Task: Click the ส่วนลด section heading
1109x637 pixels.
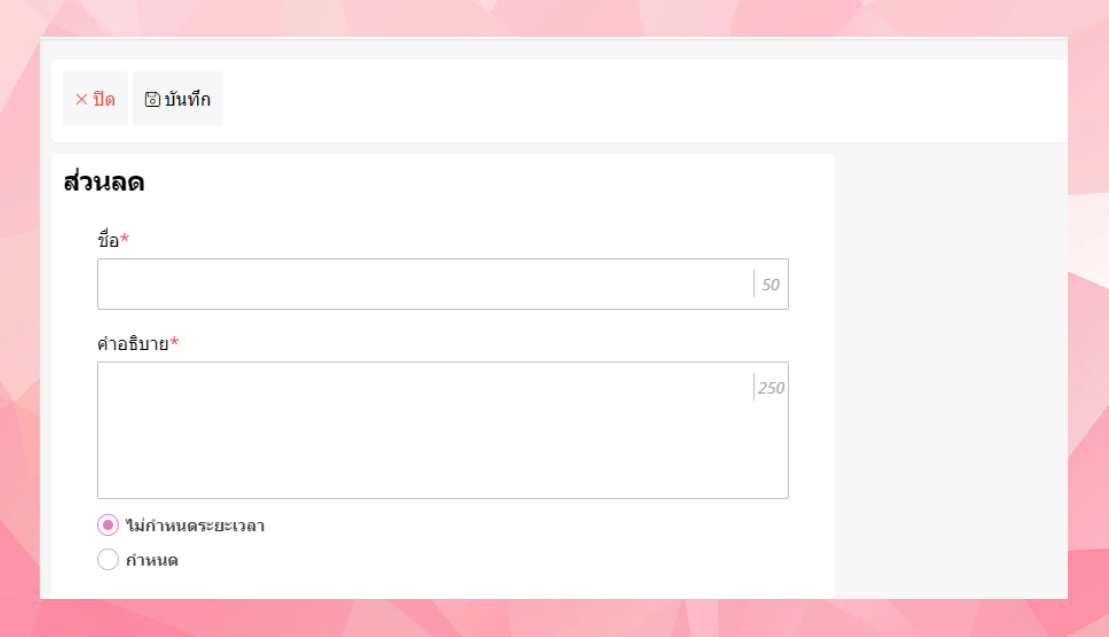Action: (104, 182)
